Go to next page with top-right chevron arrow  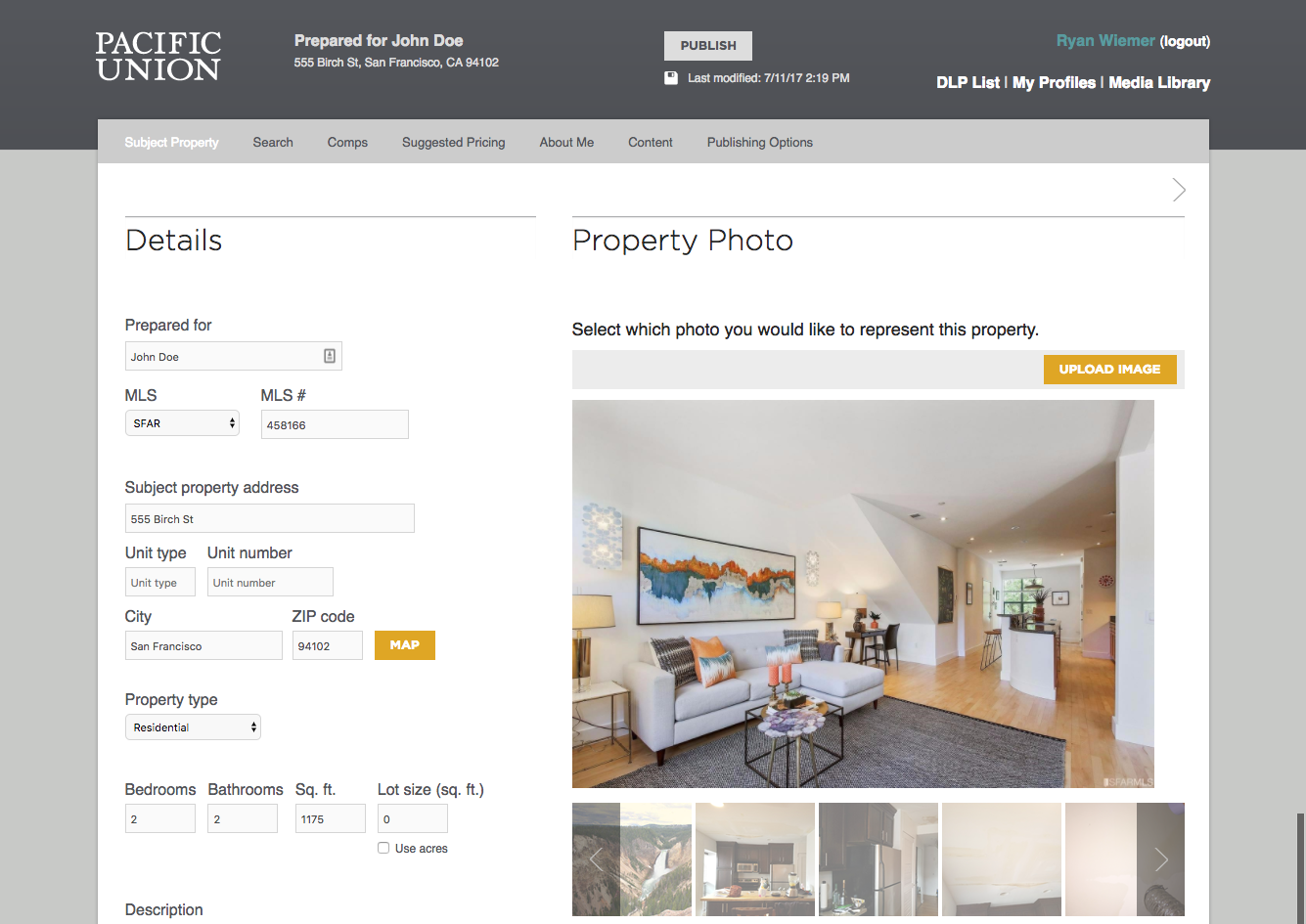click(1179, 190)
